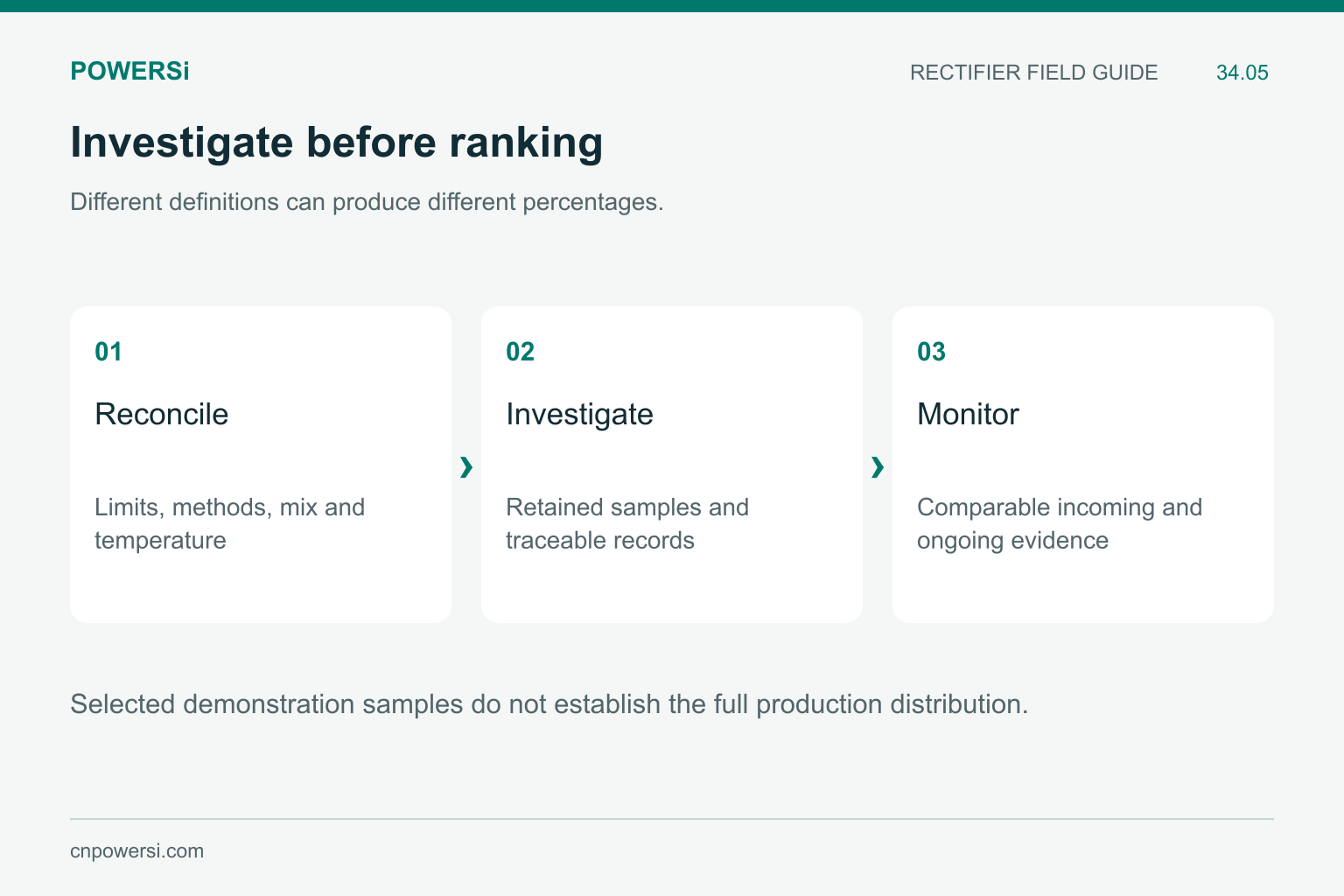1344x896 pixels.
Task: Select the "Monitor" step heading
Action: pos(968,414)
